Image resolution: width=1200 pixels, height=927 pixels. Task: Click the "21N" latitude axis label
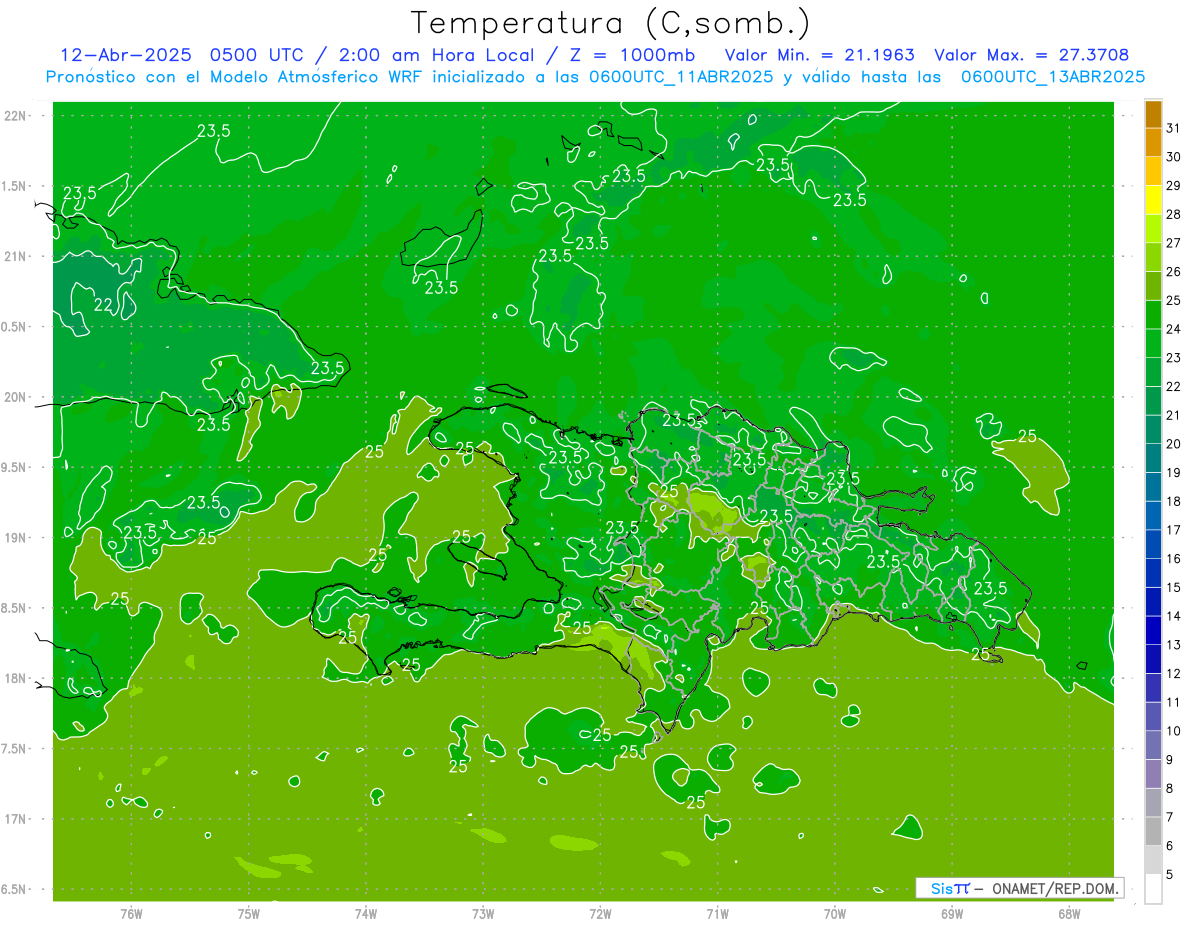[x=16, y=256]
